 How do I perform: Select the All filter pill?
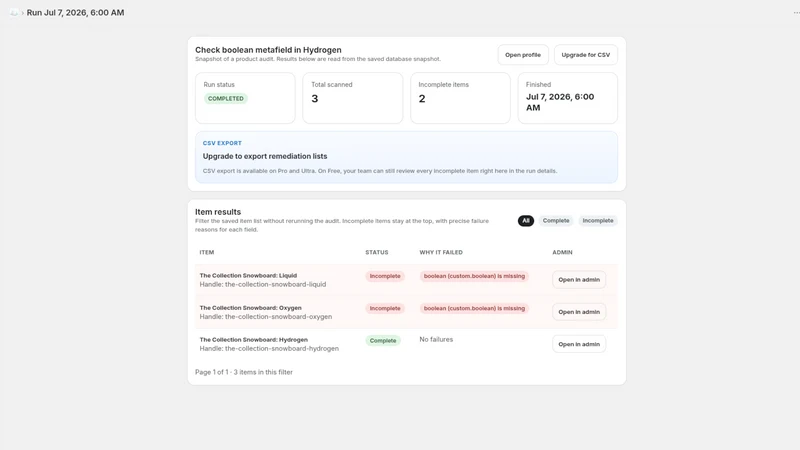pos(526,221)
